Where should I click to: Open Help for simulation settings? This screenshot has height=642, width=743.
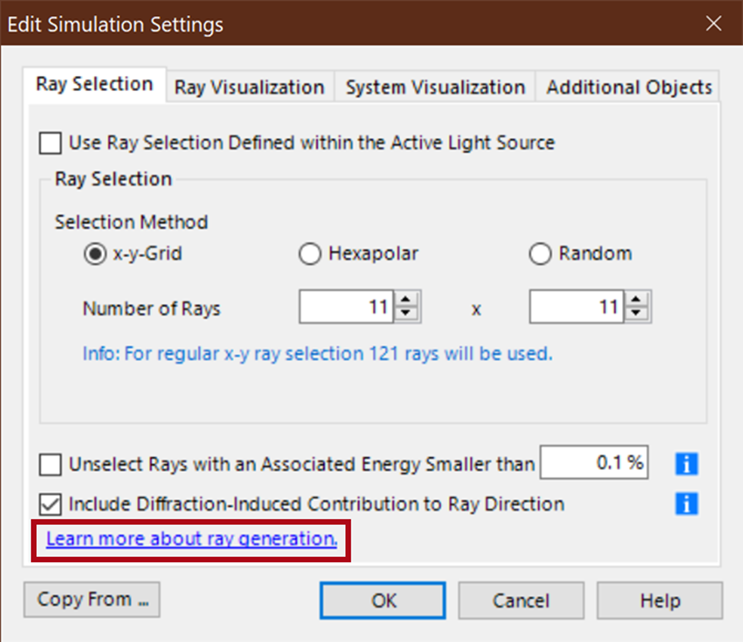[x=660, y=601]
